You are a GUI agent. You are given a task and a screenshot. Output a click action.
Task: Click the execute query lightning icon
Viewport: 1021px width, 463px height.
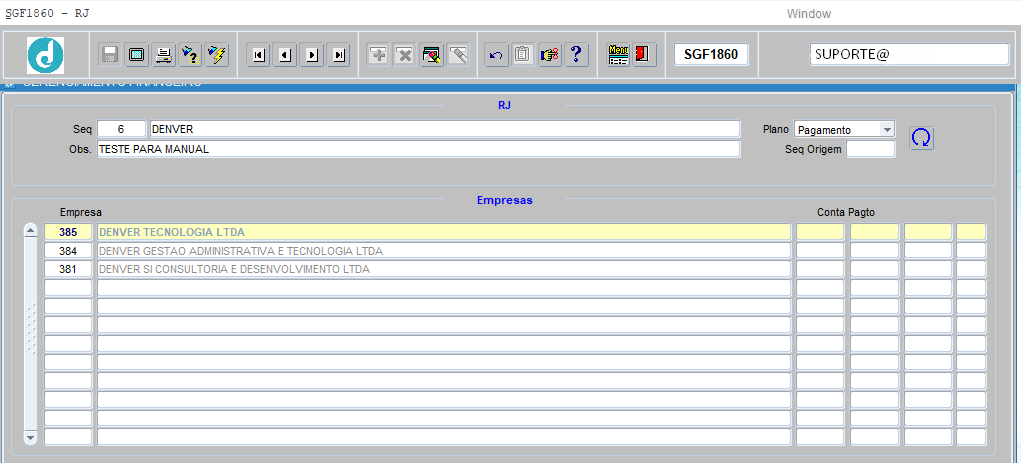coord(216,55)
